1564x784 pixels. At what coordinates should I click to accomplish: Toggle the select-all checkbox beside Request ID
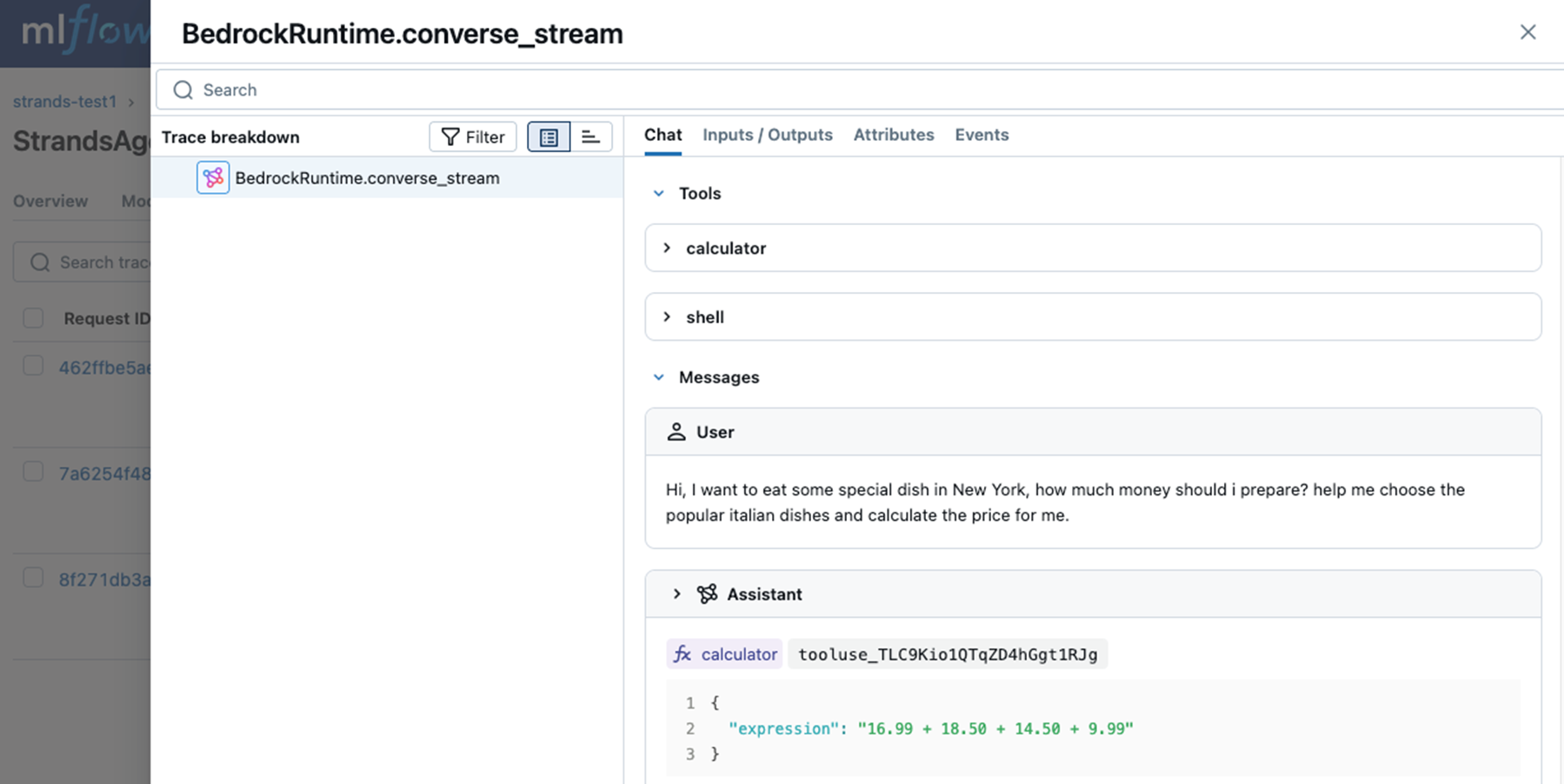pyautogui.click(x=33, y=318)
